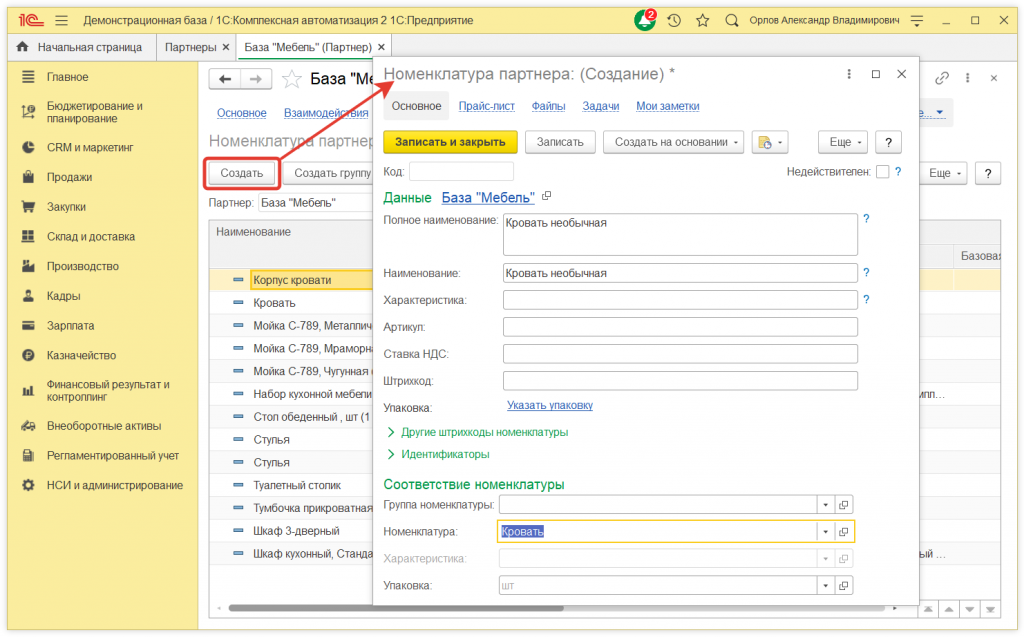Image resolution: width=1024 pixels, height=637 pixels.
Task: Switch to the Прайс-лист tab
Action: click(486, 106)
